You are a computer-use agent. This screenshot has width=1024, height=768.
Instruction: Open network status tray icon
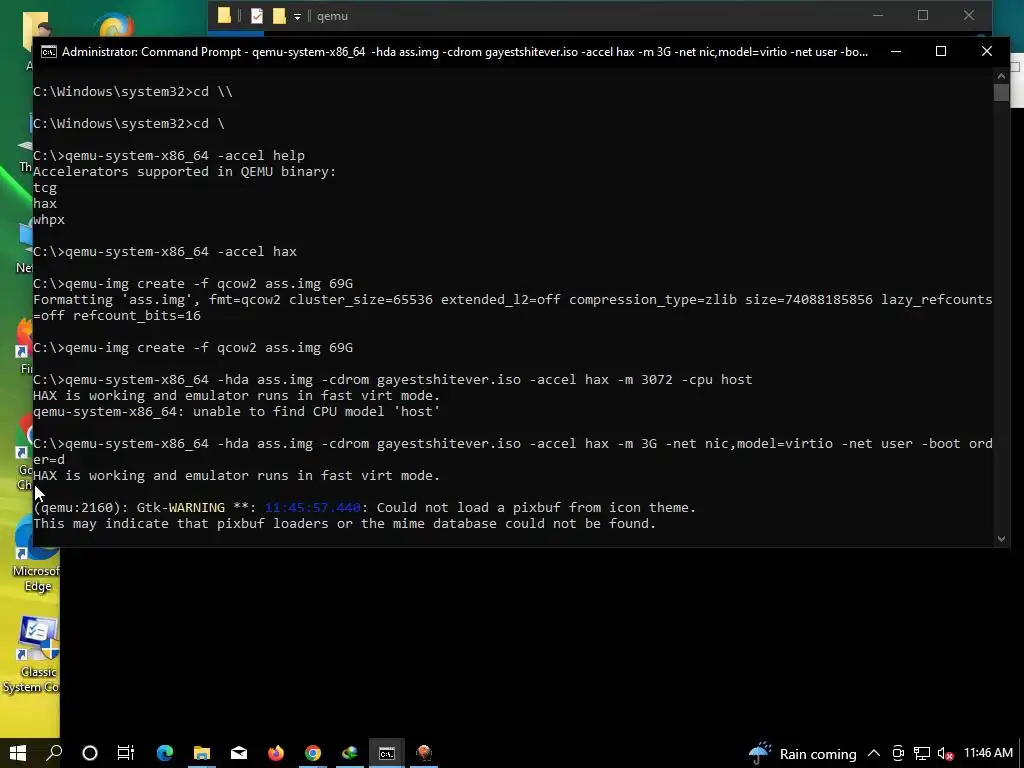tap(921, 754)
